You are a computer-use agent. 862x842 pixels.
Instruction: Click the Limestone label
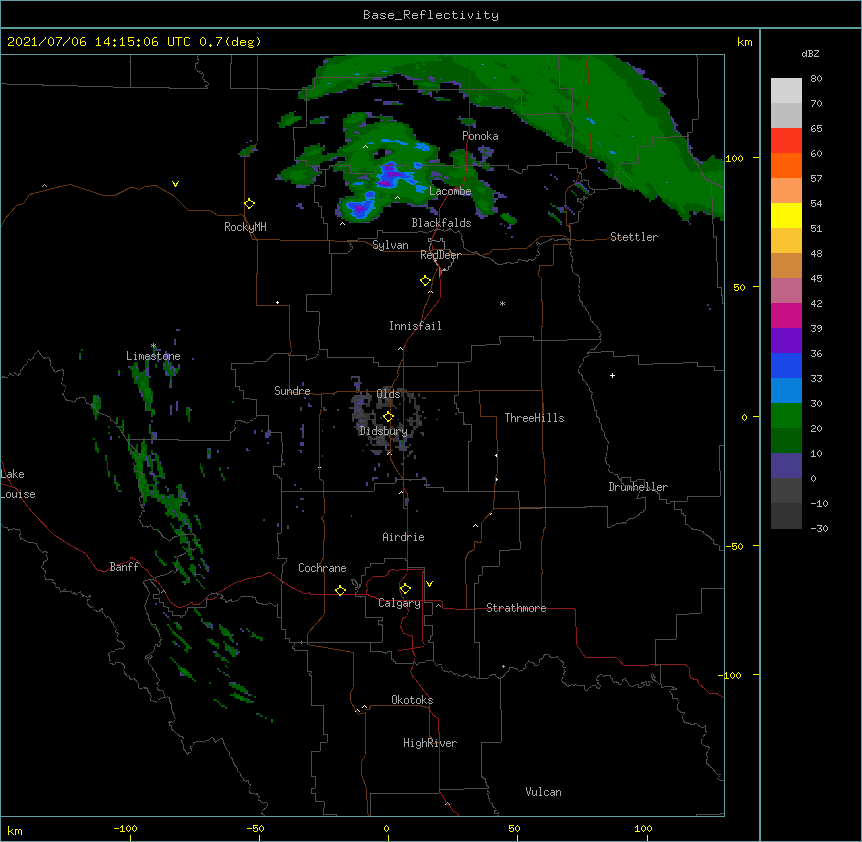pos(153,356)
